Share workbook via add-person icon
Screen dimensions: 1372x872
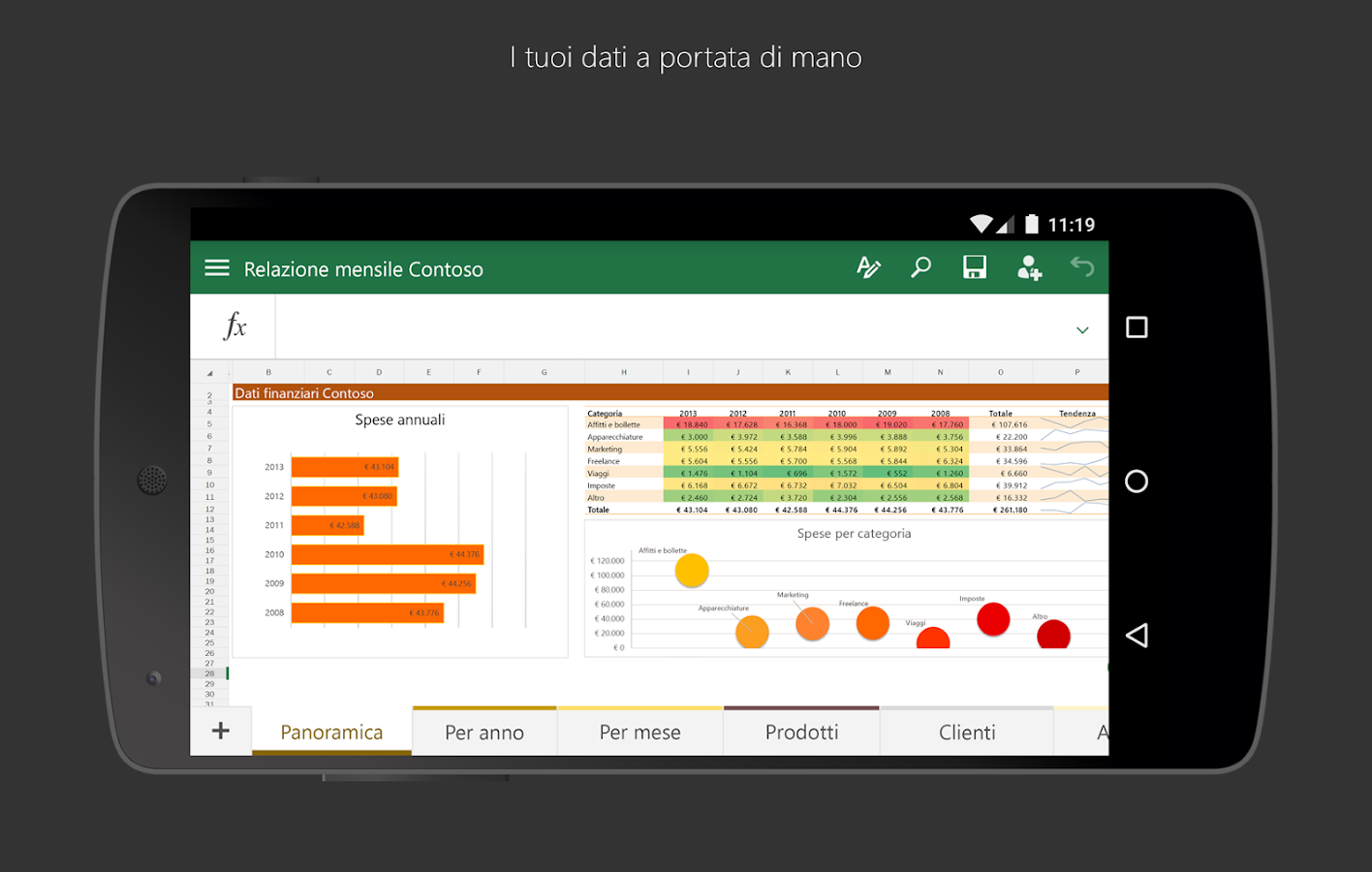tap(1029, 268)
